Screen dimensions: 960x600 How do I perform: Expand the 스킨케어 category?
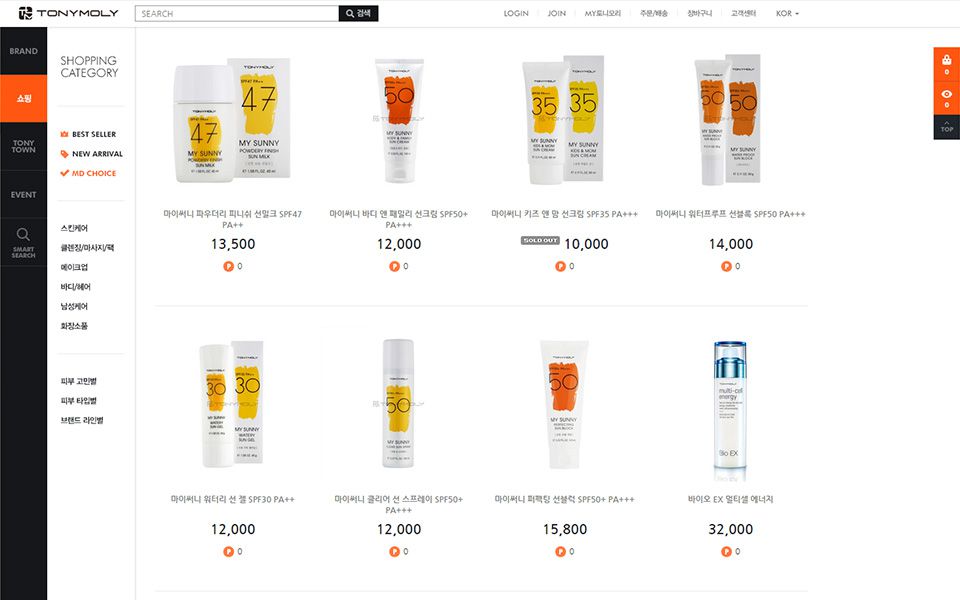coord(74,228)
